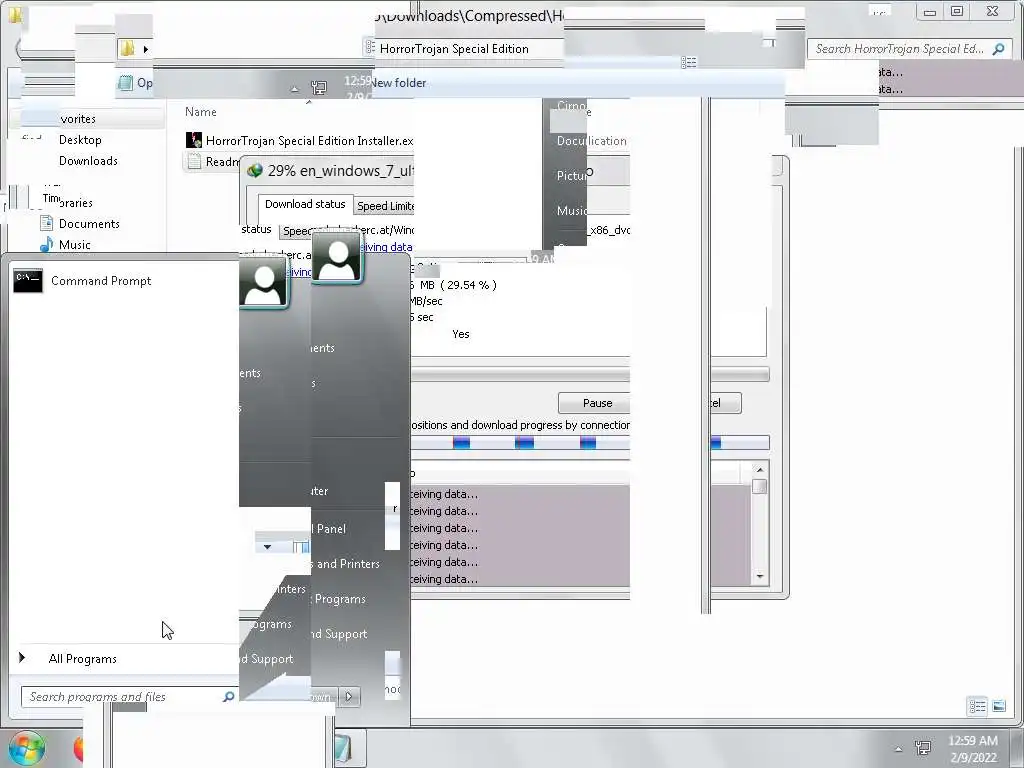
Task: Click the Start menu search magnifier icon
Action: point(229,697)
